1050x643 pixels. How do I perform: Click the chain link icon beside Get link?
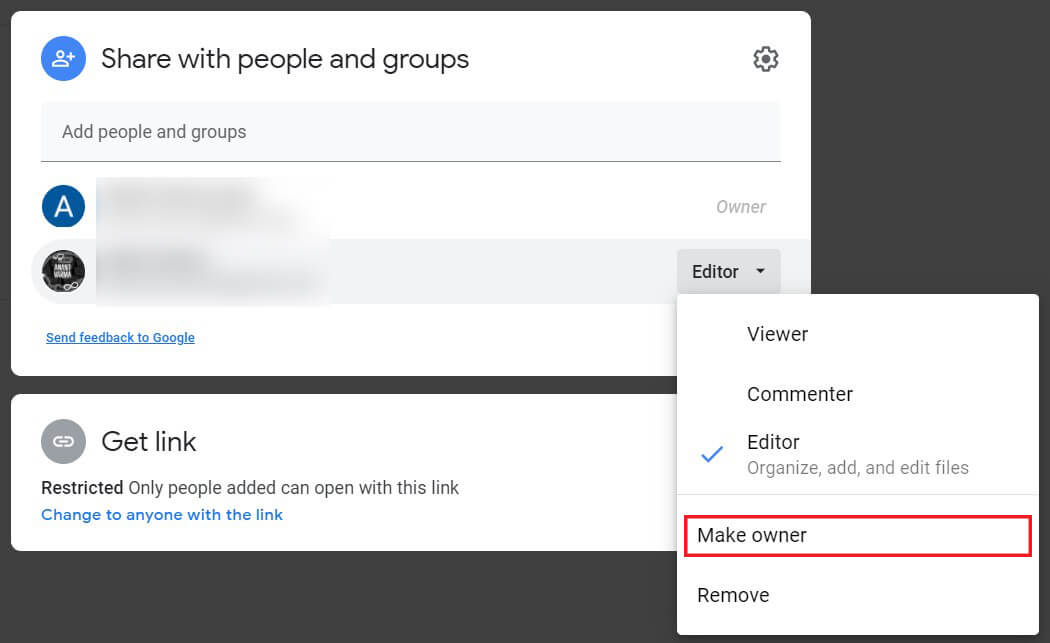[63, 441]
